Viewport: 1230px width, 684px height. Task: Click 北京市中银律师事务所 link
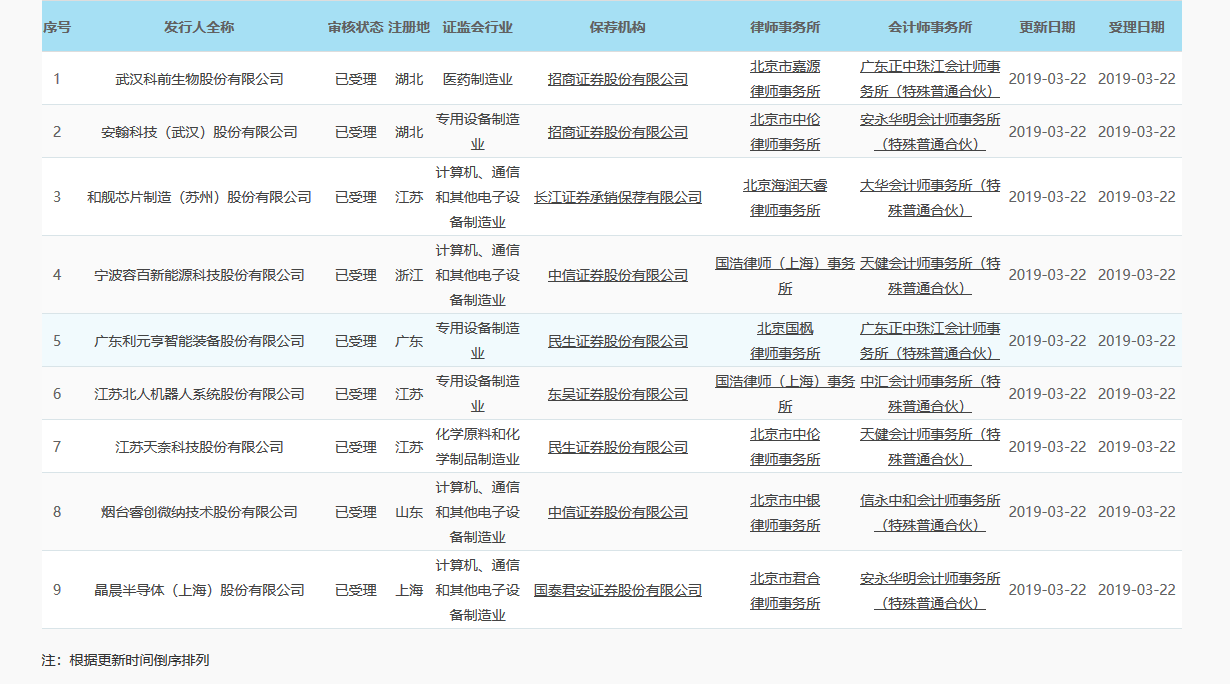(x=785, y=512)
